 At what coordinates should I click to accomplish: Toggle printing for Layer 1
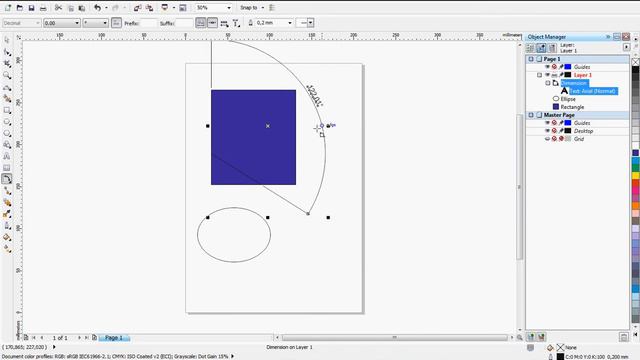554,75
